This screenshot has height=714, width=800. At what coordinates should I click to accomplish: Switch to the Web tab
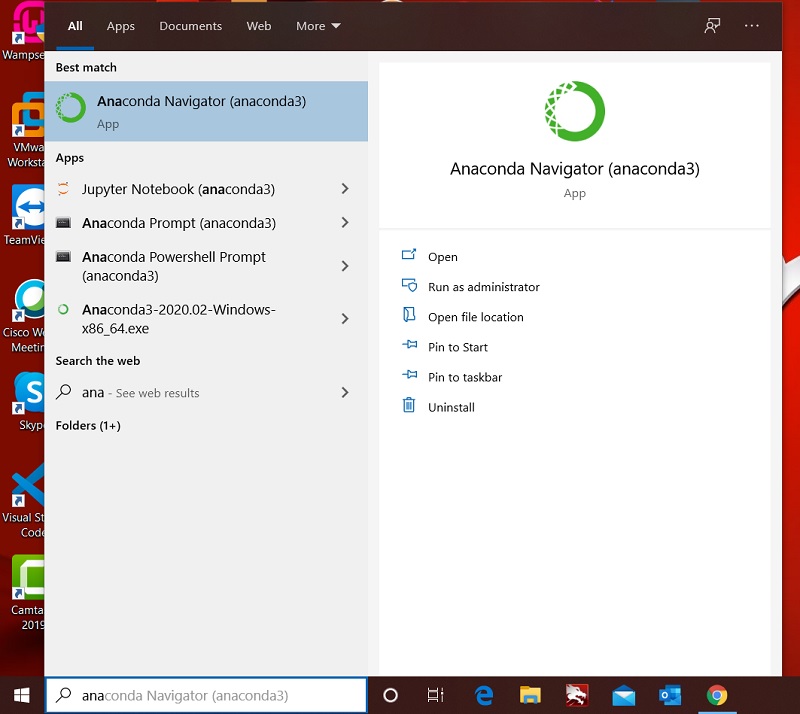(x=259, y=26)
